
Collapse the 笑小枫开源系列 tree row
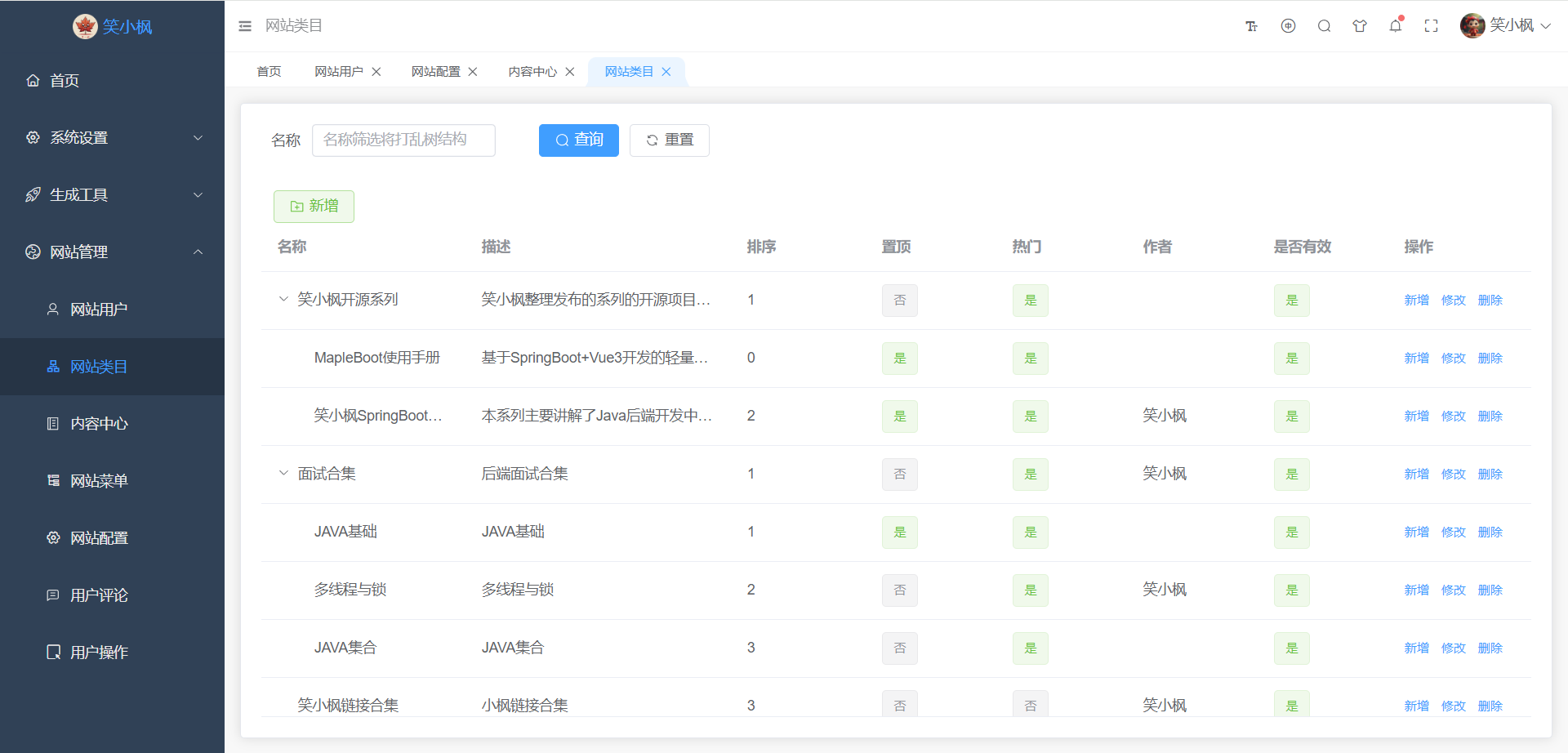(283, 299)
